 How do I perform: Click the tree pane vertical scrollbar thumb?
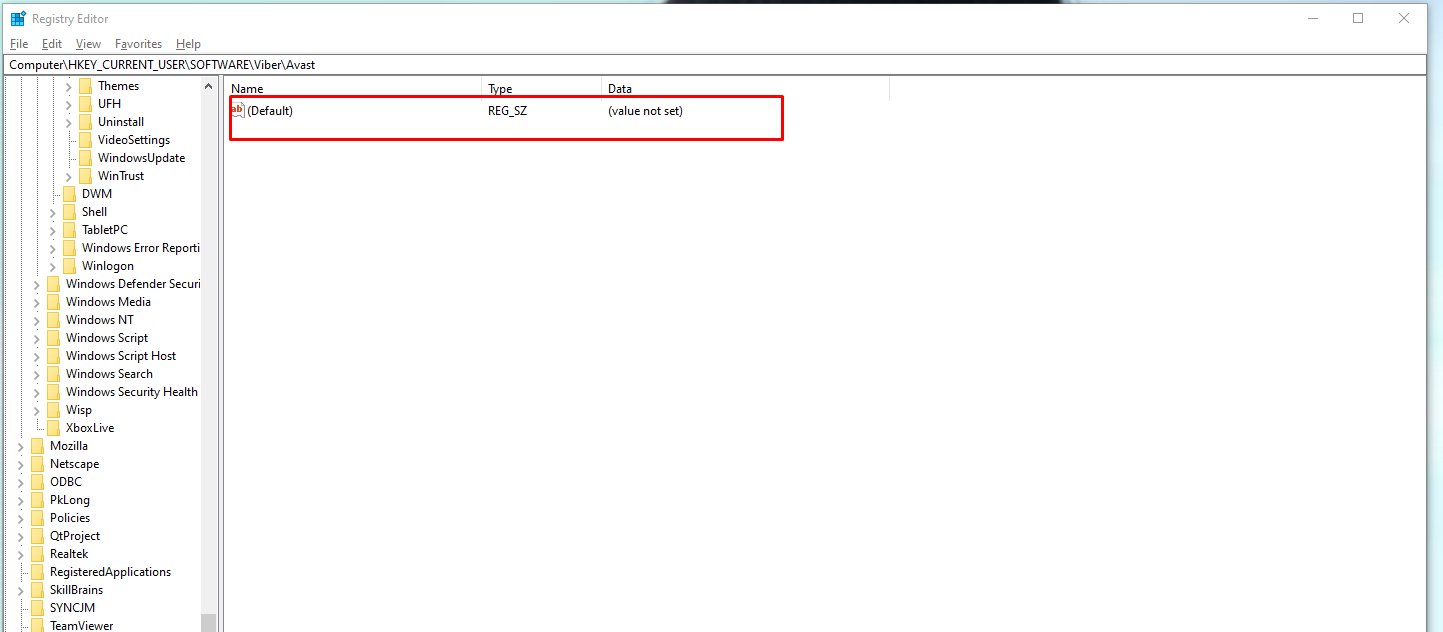(x=209, y=622)
